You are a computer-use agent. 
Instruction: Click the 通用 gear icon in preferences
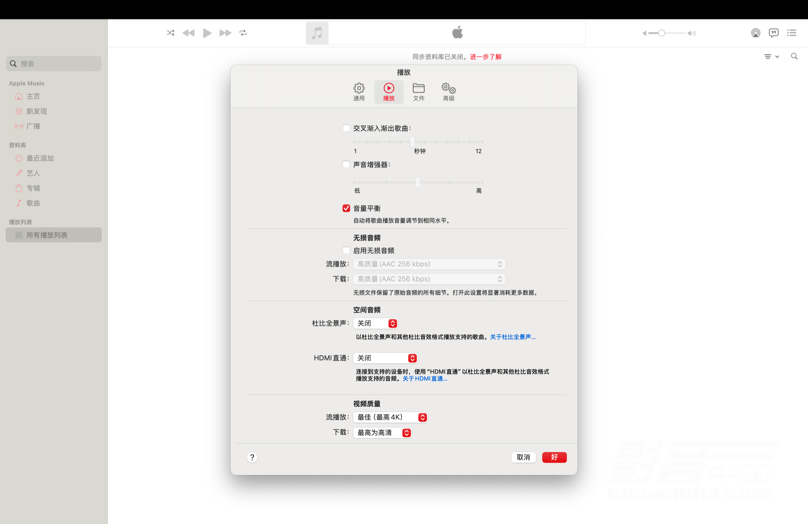coord(359,91)
